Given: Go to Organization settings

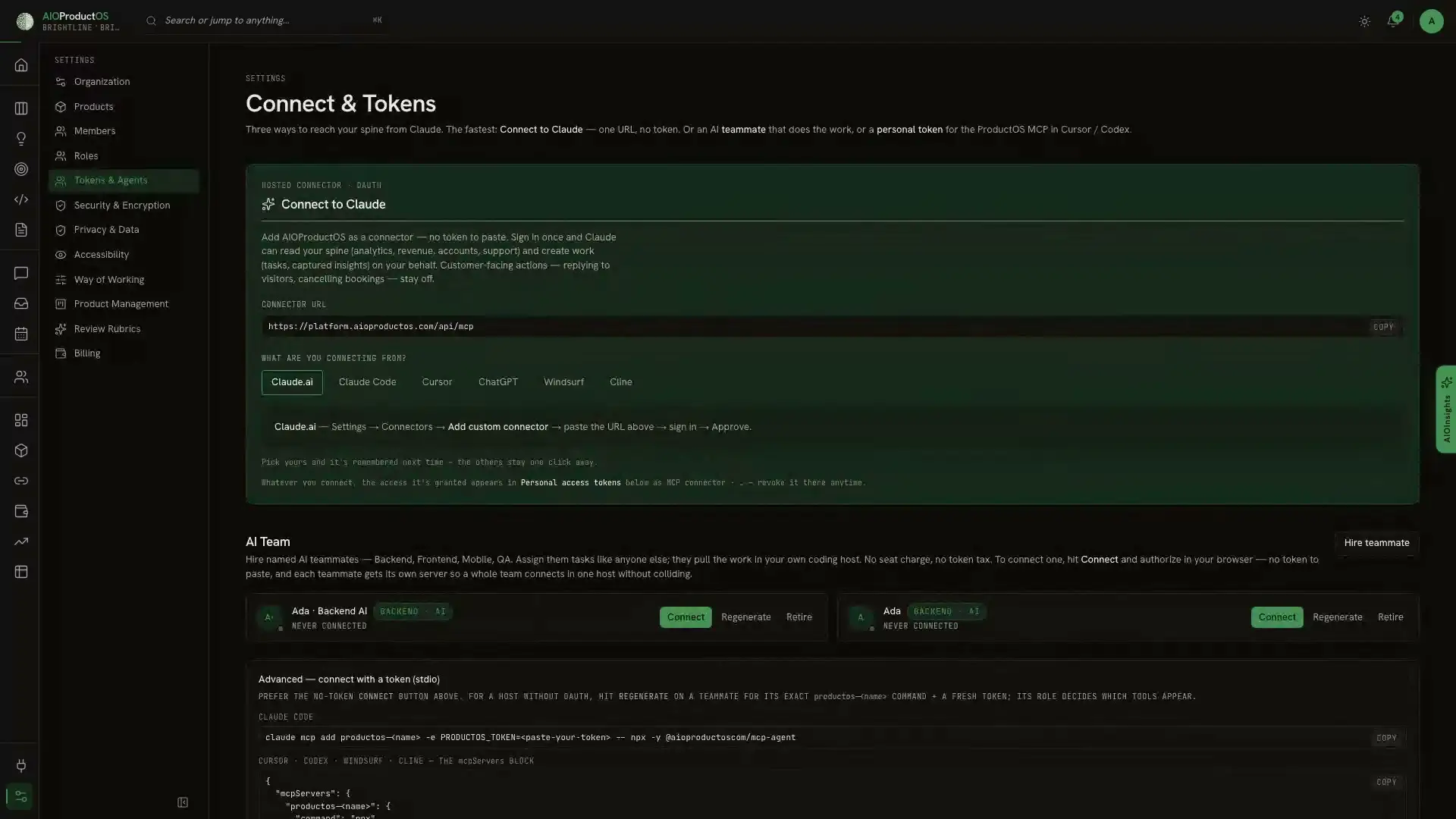Looking at the screenshot, I should coord(124,82).
